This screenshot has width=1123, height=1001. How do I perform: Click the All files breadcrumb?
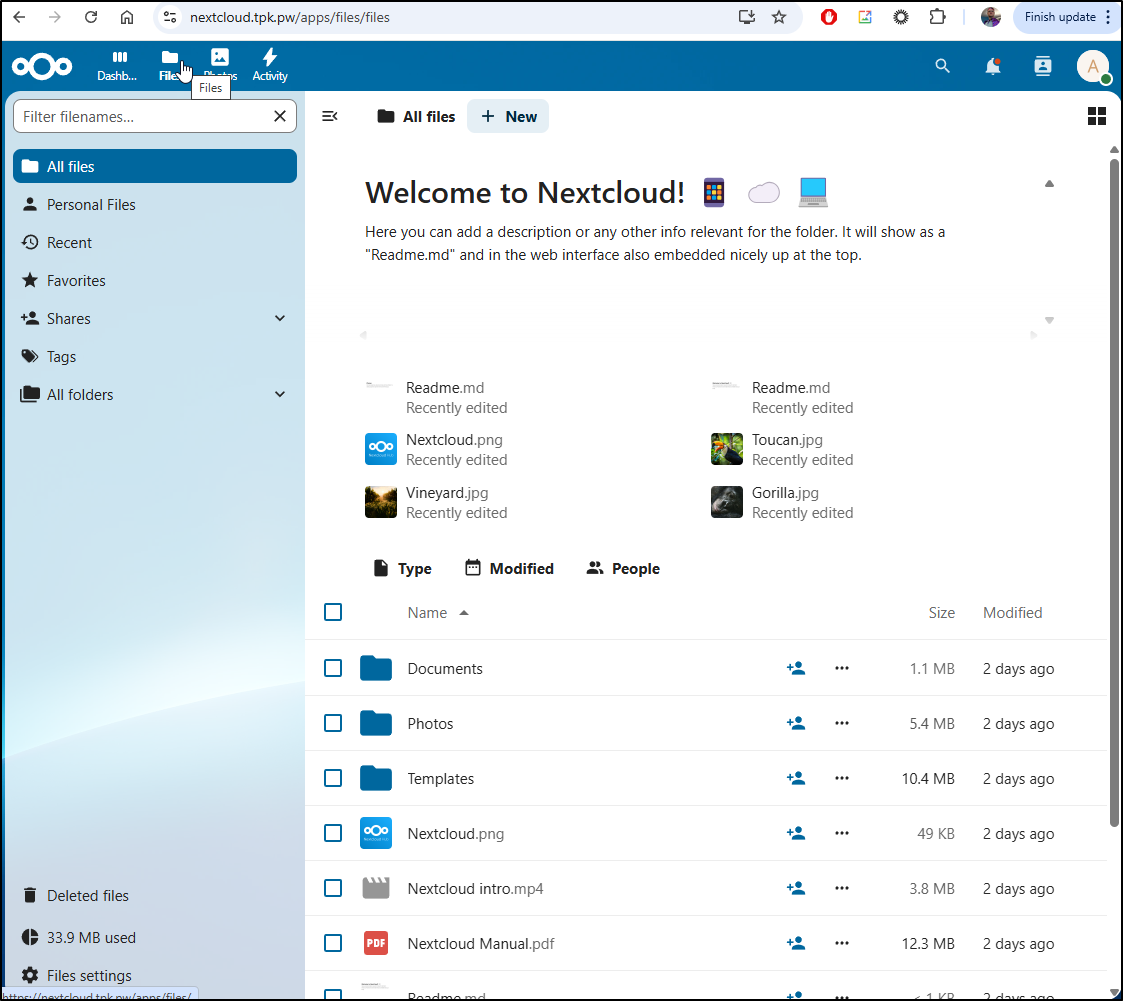pos(416,116)
